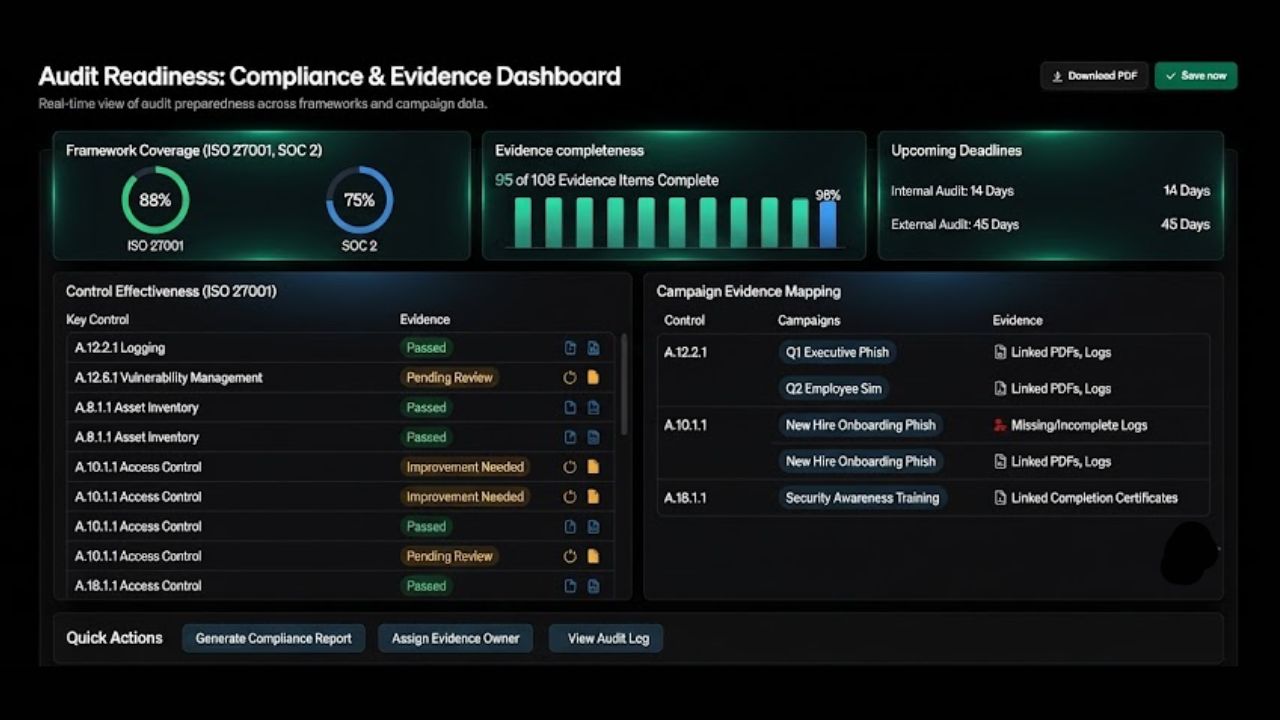This screenshot has height=720, width=1280.
Task: Click refresh icon in A.10.1.1 Pending Review row
Action: tap(570, 556)
